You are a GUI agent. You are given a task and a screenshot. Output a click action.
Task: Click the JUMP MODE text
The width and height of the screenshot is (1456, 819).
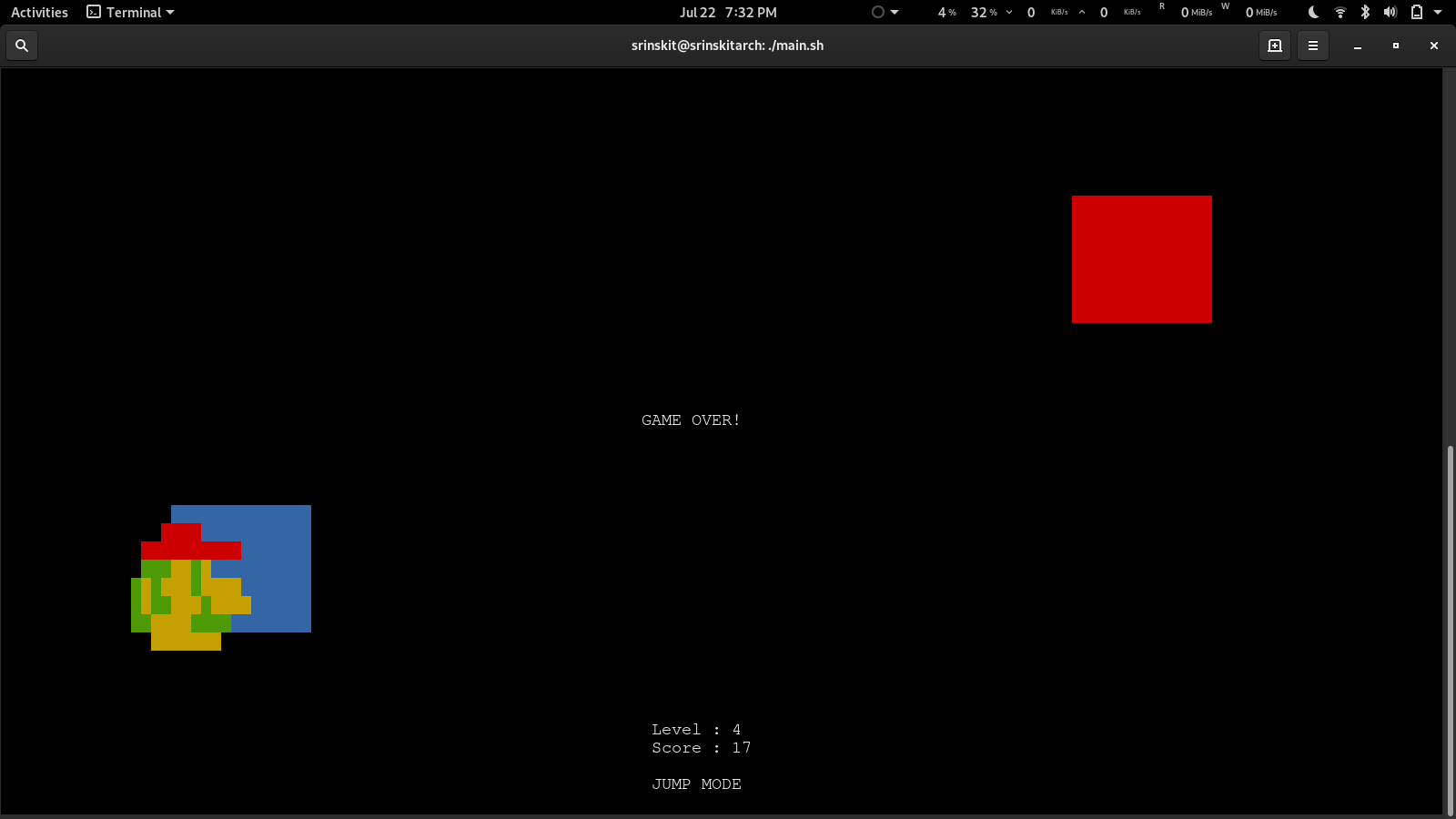coord(696,784)
